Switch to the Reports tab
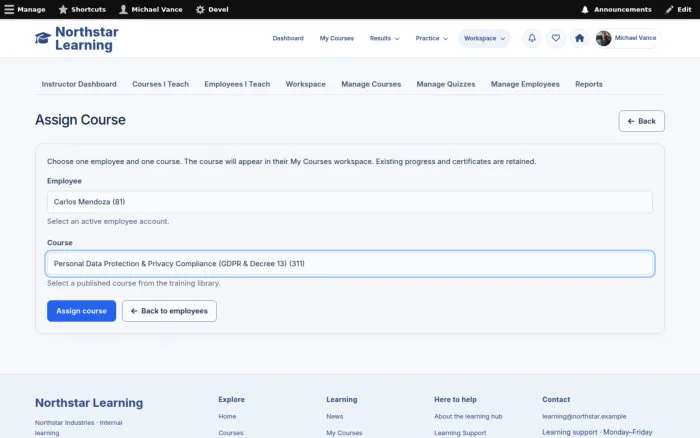 point(588,84)
